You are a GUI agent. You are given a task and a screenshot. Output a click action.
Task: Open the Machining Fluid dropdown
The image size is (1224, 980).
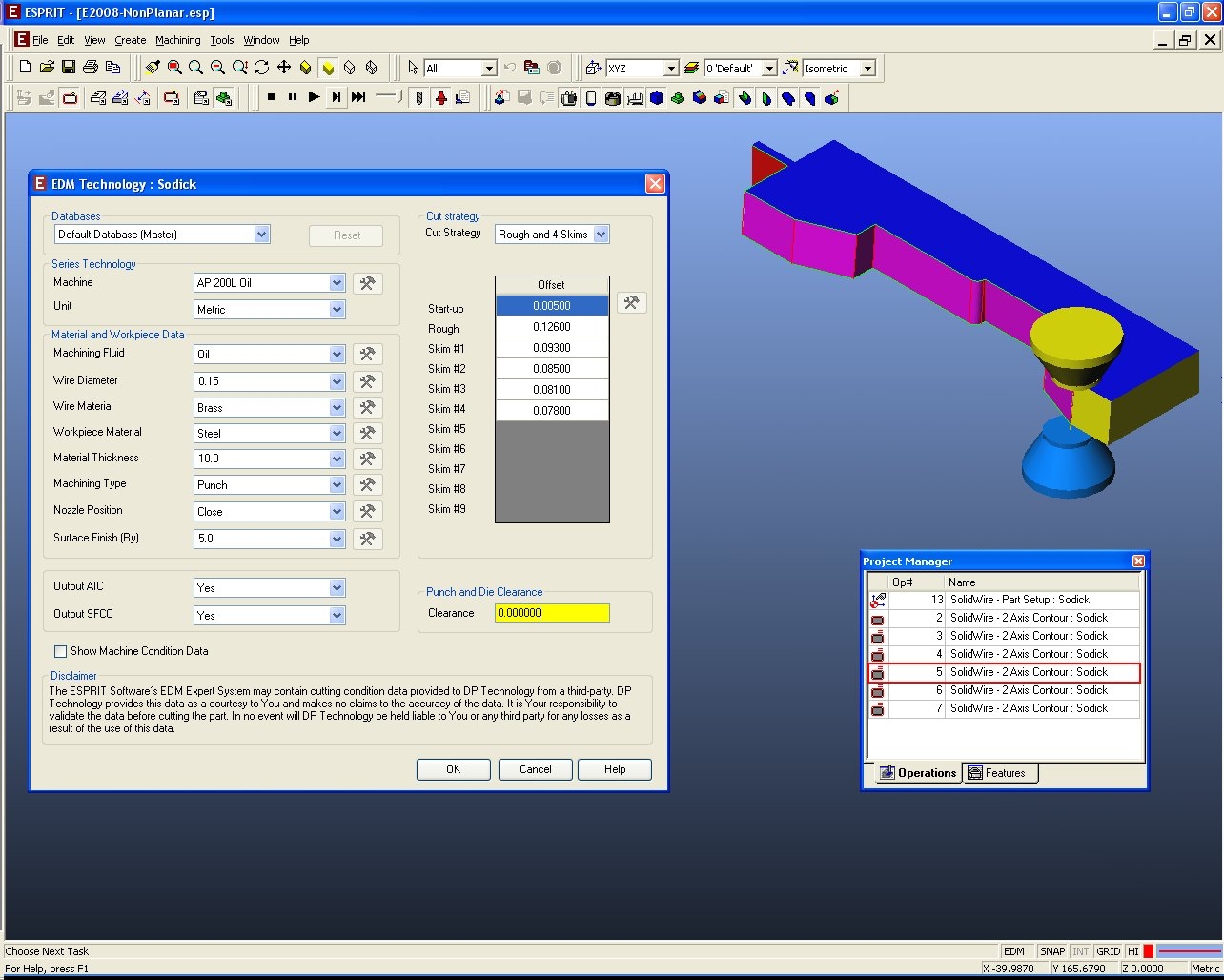click(337, 354)
